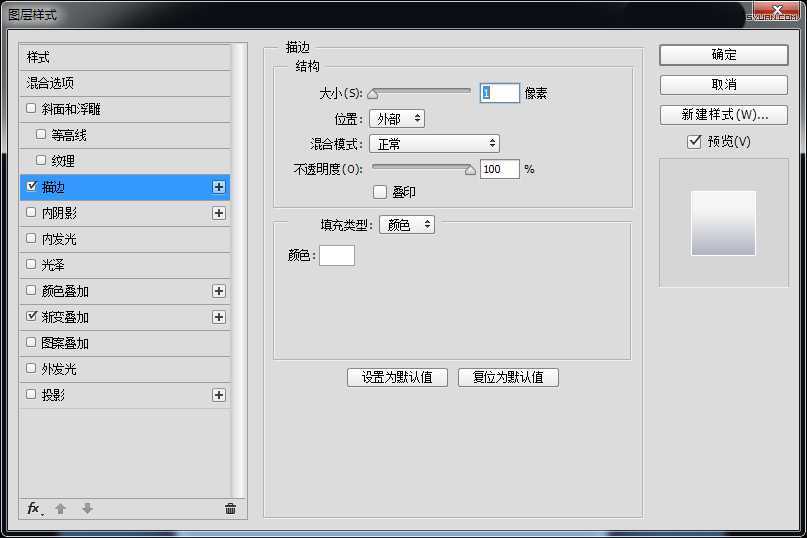
Task: Expand the 混合模式 dropdown set to 正常
Action: 434,144
